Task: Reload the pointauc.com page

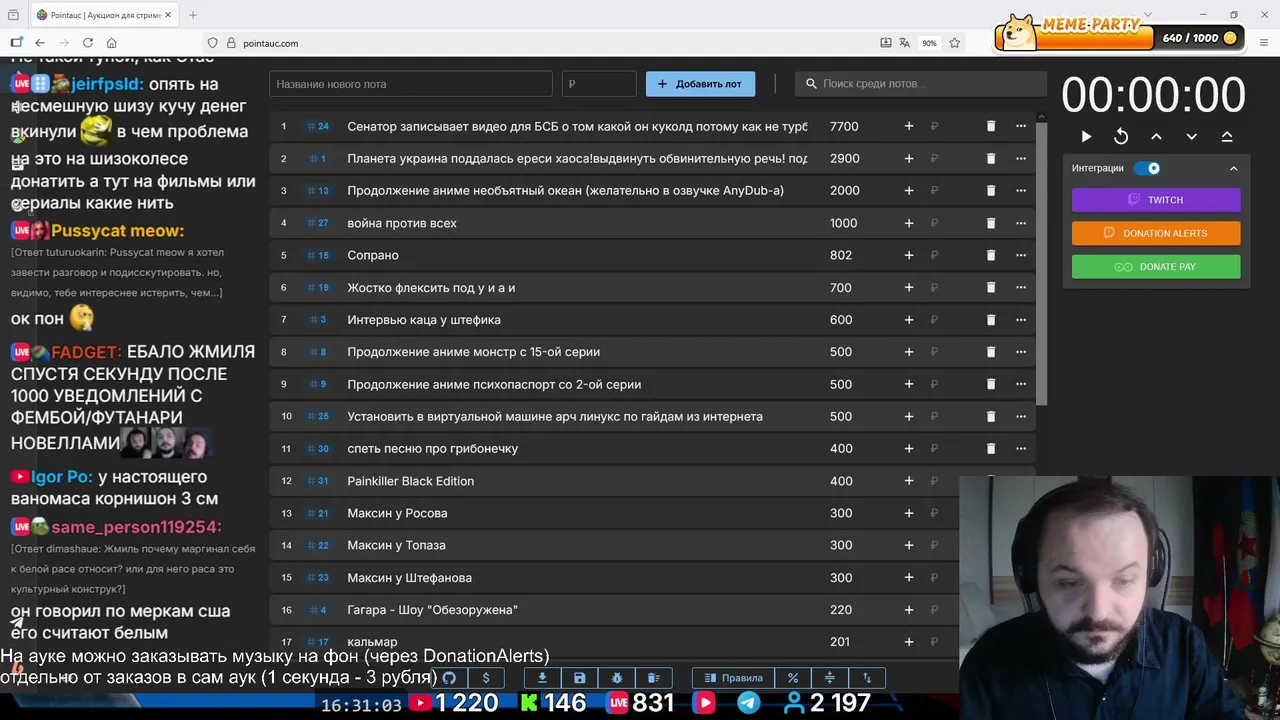Action: click(x=88, y=43)
